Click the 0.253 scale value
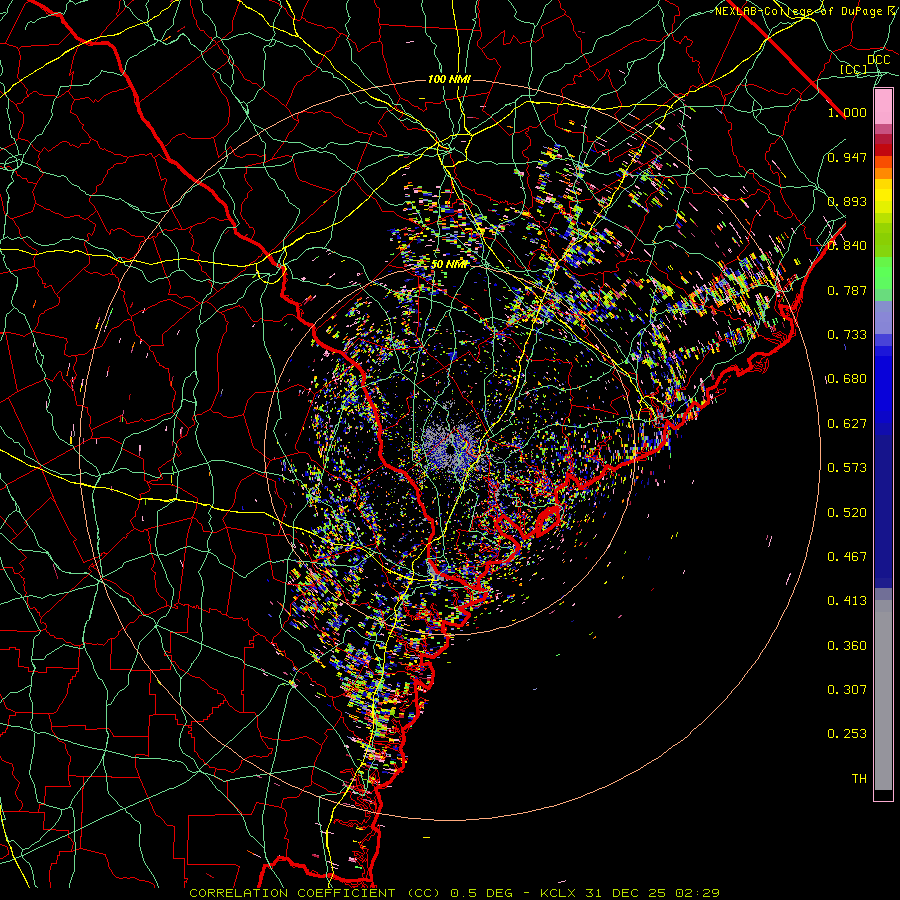Image resolution: width=900 pixels, height=900 pixels. (x=847, y=734)
